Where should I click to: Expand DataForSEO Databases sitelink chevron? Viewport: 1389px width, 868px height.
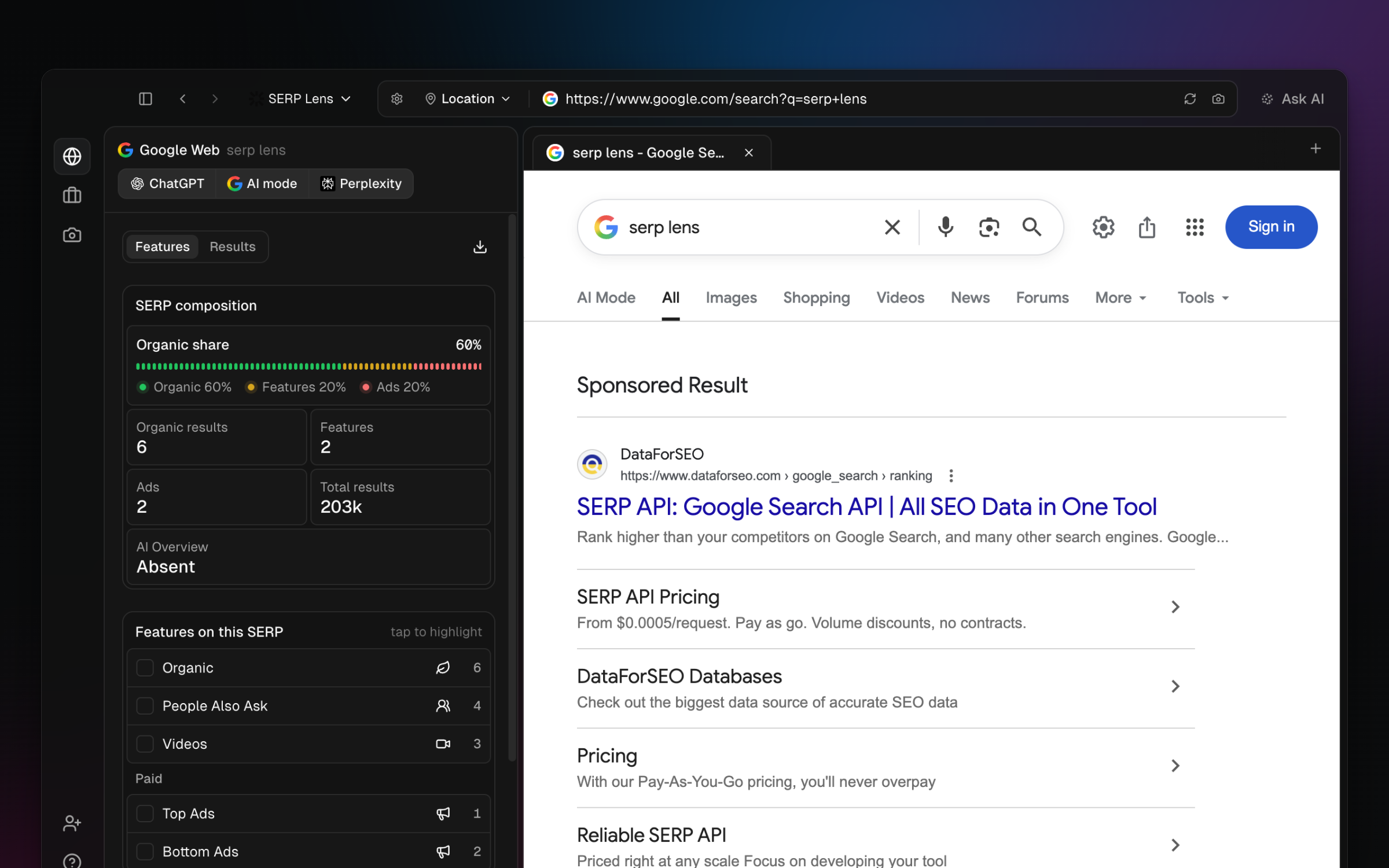[x=1175, y=686]
